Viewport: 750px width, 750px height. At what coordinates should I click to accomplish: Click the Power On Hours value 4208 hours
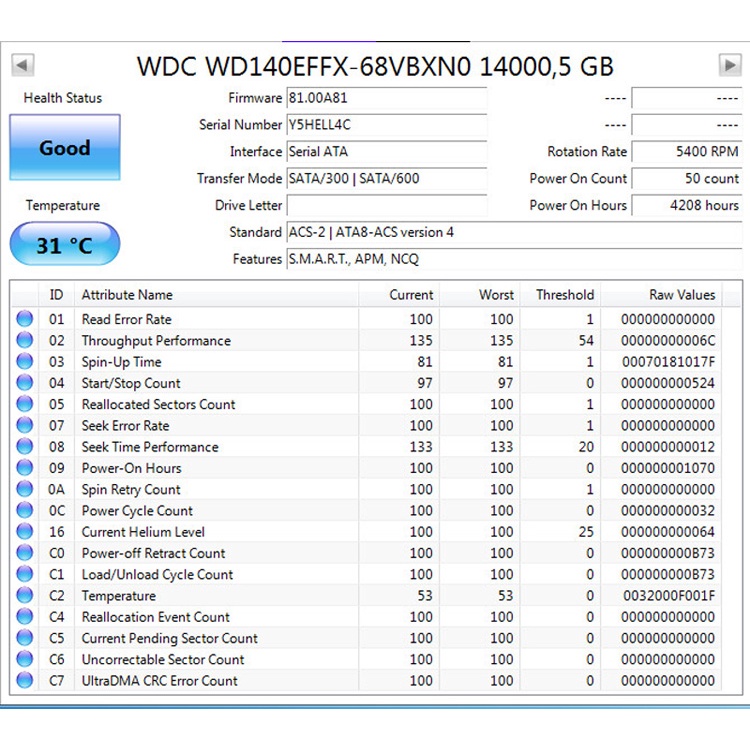pos(687,205)
